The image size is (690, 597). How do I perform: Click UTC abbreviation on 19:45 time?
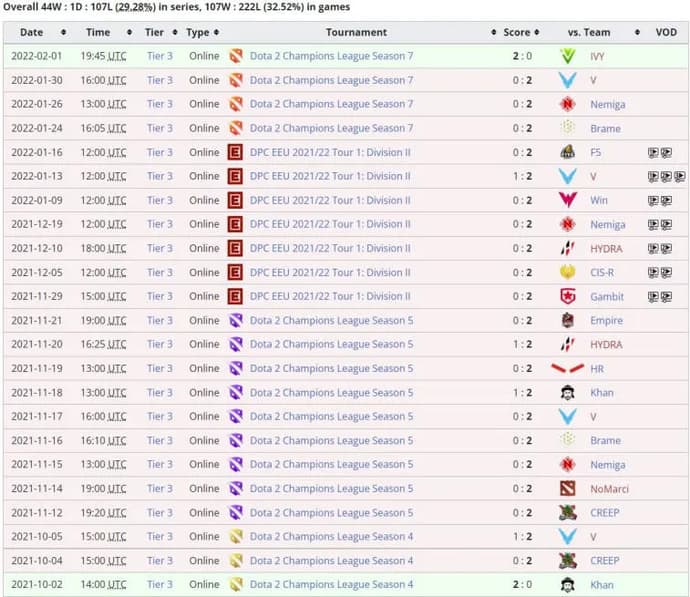pos(117,56)
